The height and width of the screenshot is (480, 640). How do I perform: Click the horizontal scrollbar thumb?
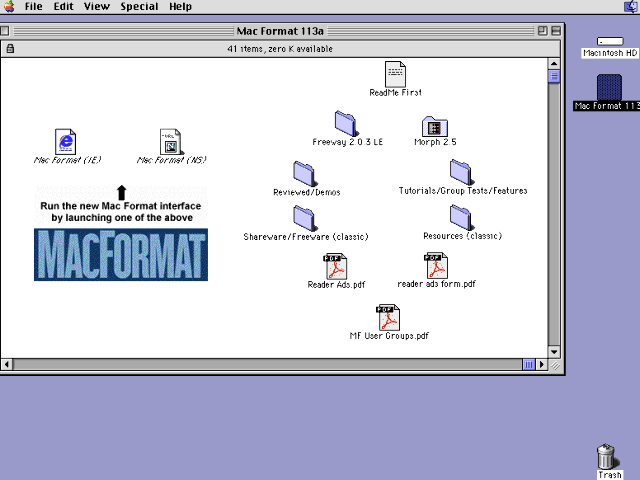click(x=529, y=364)
